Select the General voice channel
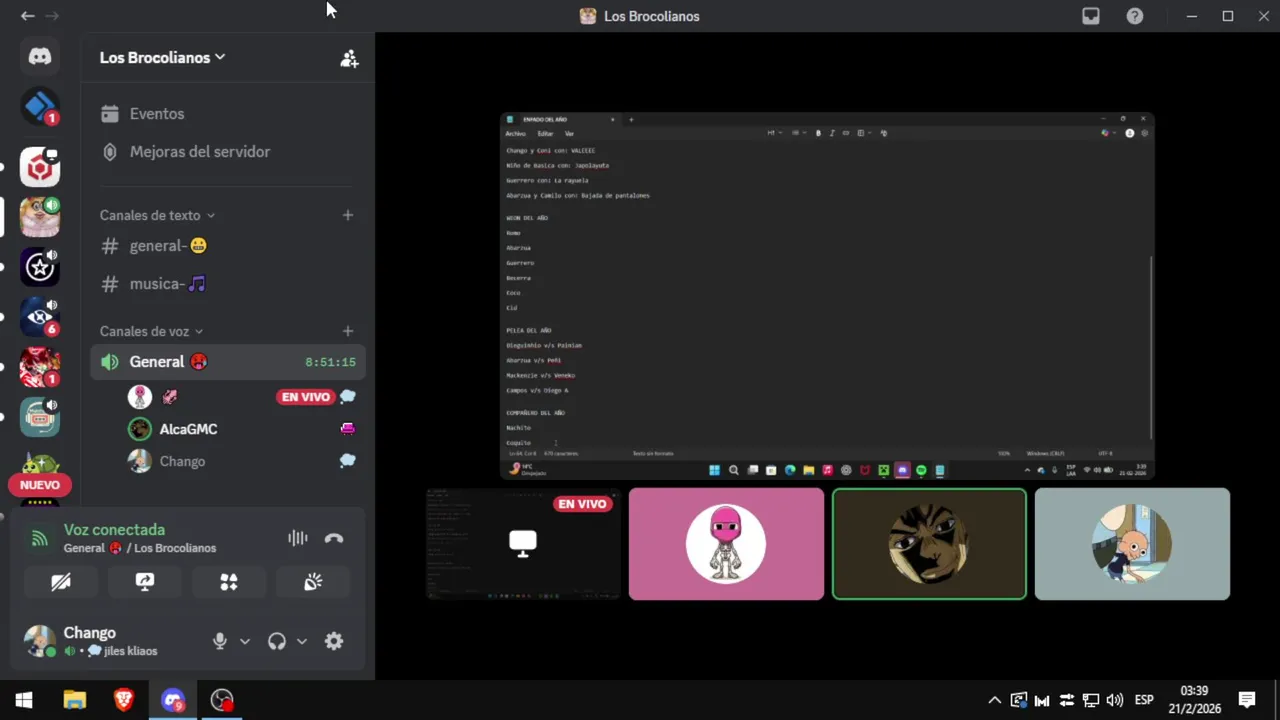 tap(228, 362)
